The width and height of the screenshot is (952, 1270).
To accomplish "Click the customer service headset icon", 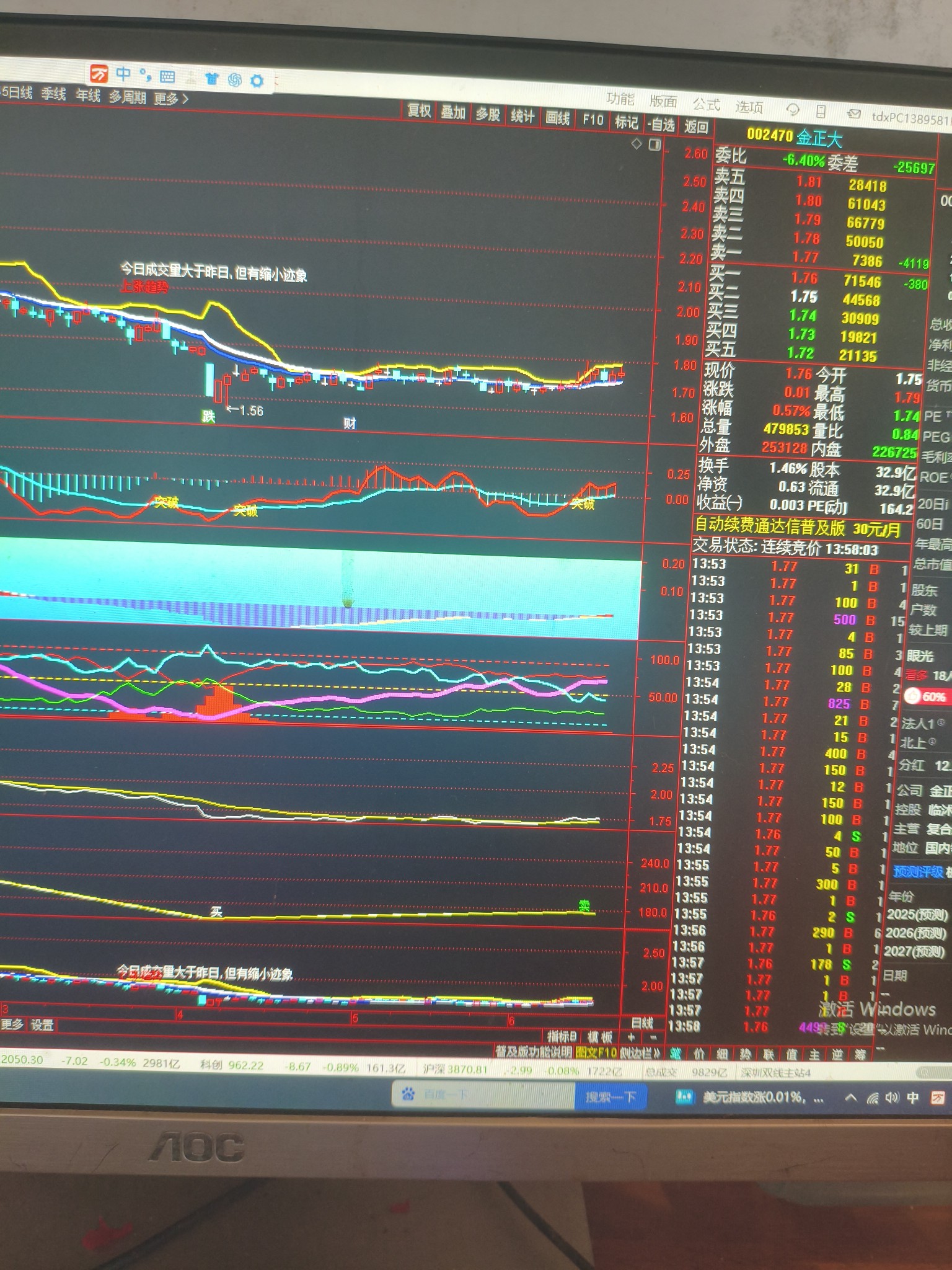I will pyautogui.click(x=792, y=110).
